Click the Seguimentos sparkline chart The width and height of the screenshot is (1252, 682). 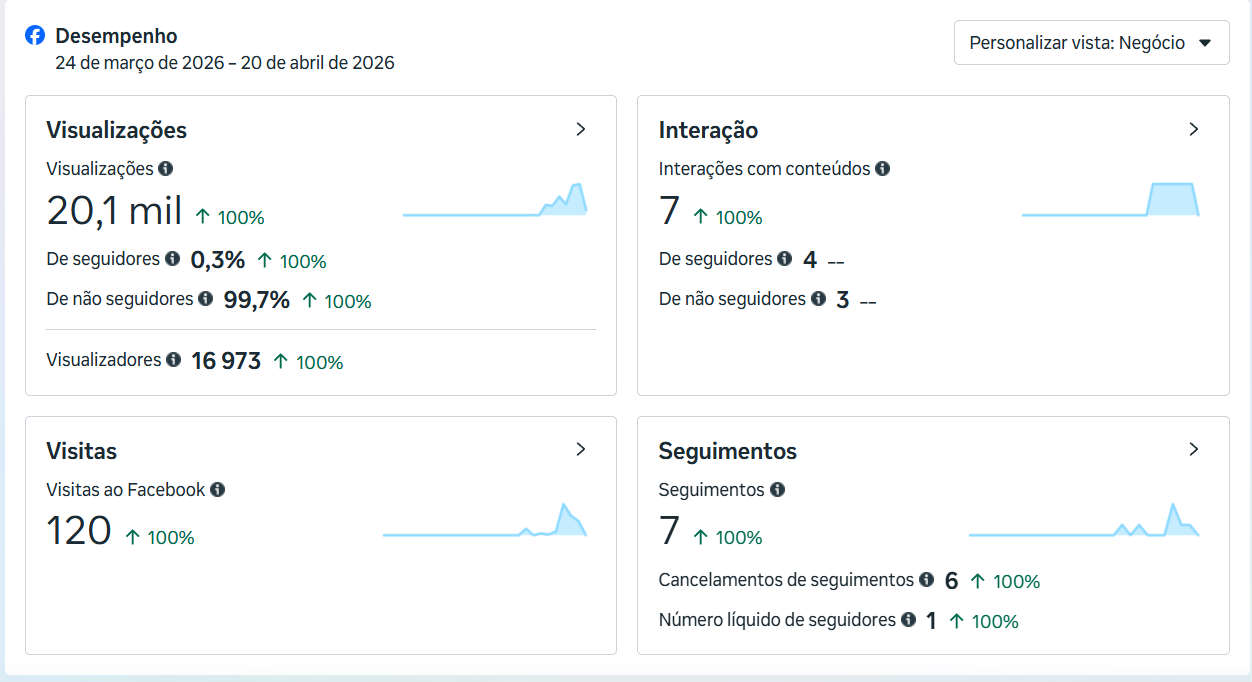coord(1084,520)
